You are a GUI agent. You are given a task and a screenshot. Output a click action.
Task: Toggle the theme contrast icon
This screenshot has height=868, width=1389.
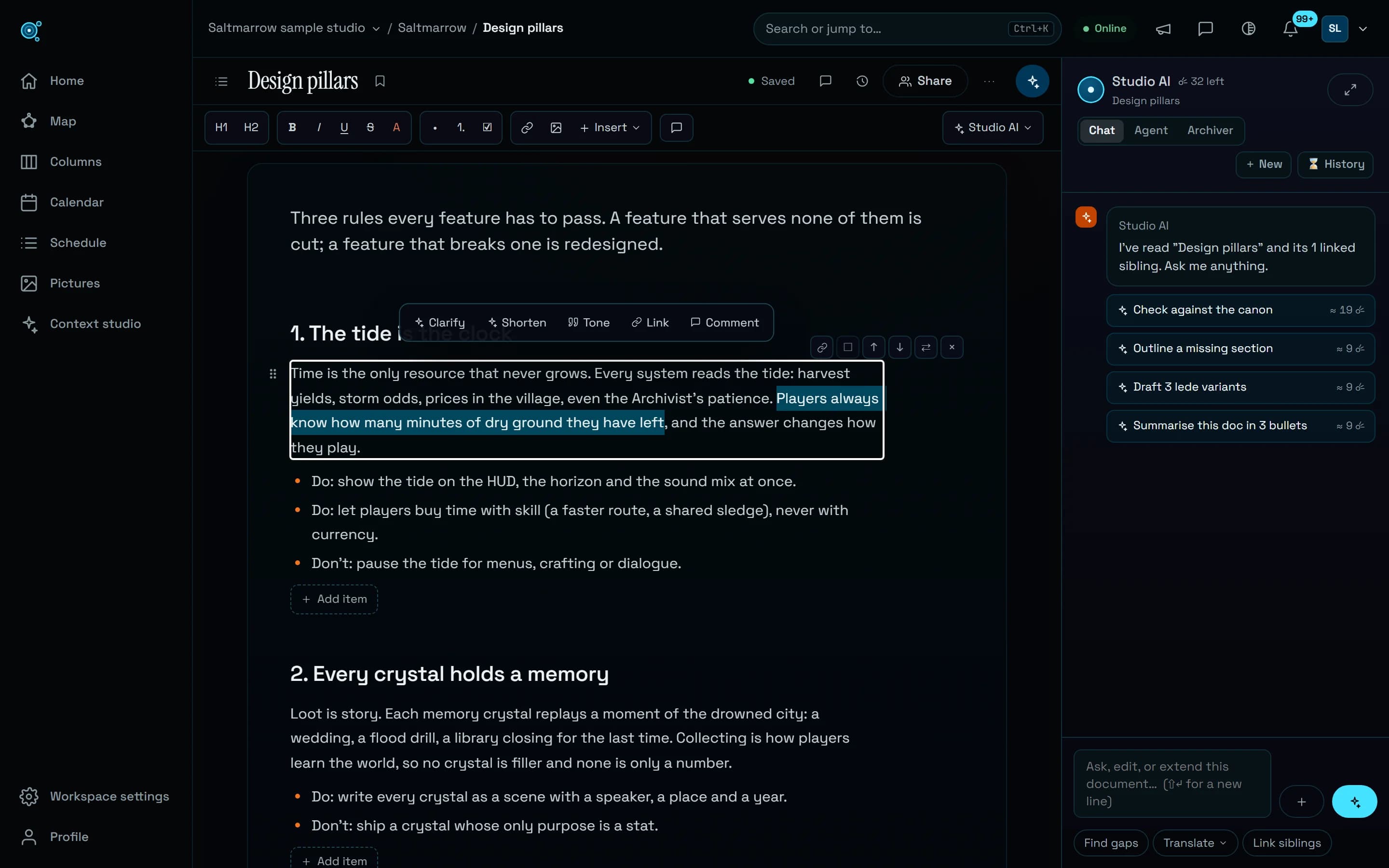1248,29
